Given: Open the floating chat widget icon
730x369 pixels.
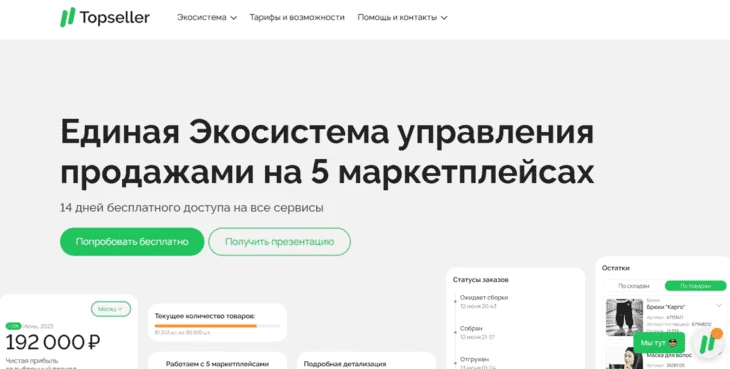Looking at the screenshot, I should pyautogui.click(x=708, y=343).
